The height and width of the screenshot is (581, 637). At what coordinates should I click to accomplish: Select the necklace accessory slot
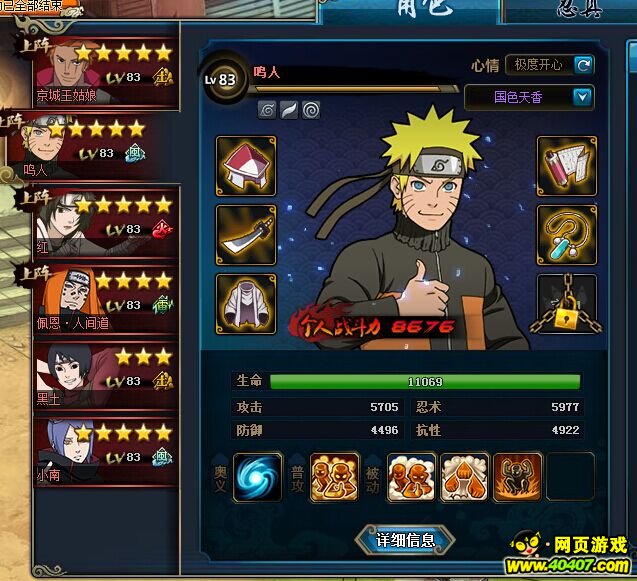[x=567, y=235]
